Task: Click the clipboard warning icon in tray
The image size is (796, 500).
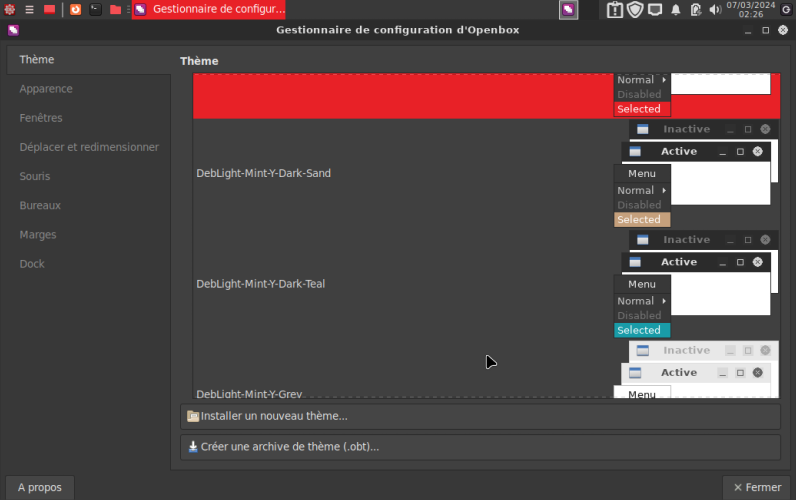Action: pos(615,10)
